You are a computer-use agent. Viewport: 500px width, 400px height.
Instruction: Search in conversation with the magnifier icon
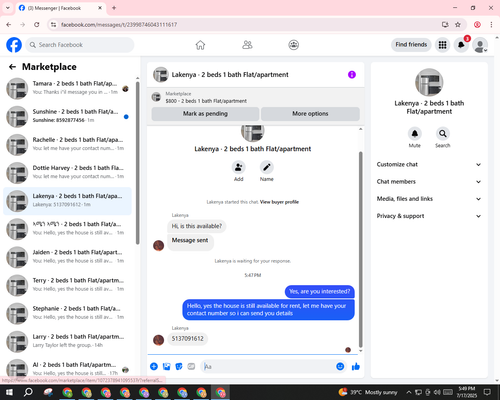tap(443, 134)
